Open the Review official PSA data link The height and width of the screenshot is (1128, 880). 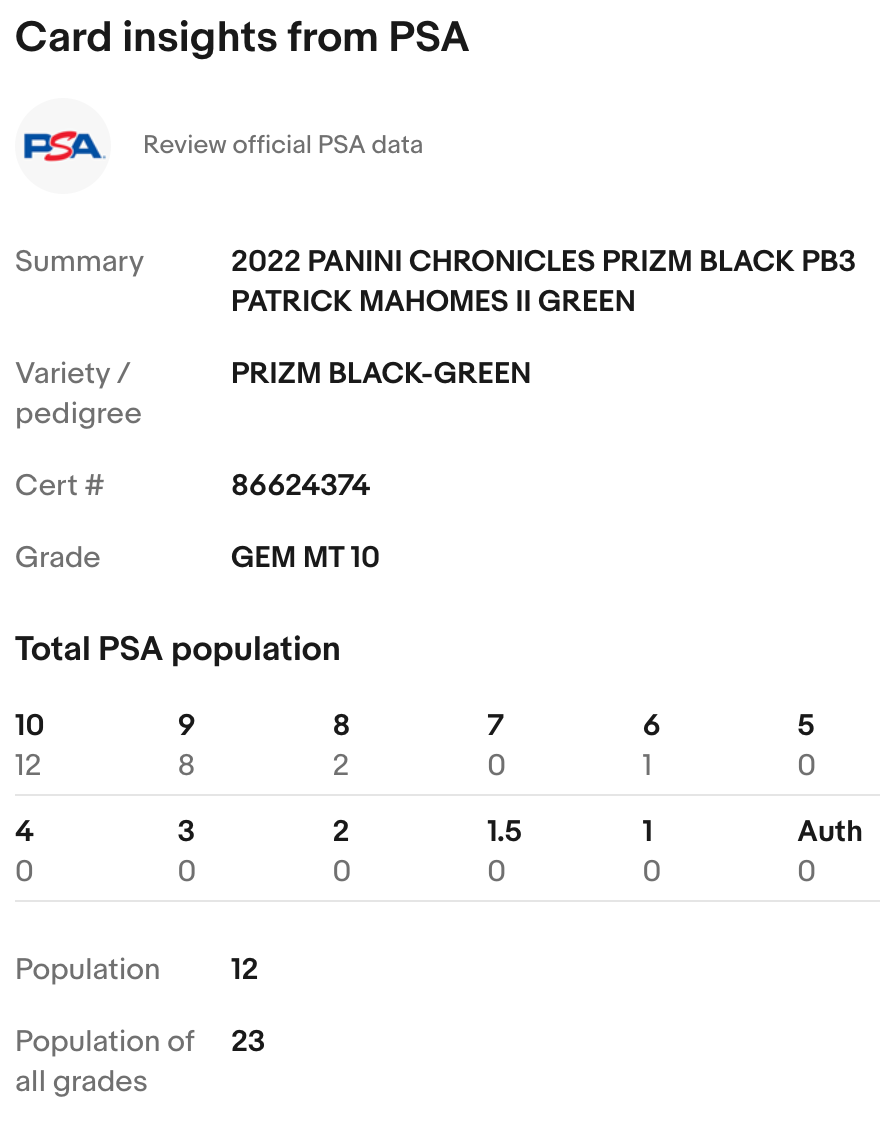tap(283, 145)
